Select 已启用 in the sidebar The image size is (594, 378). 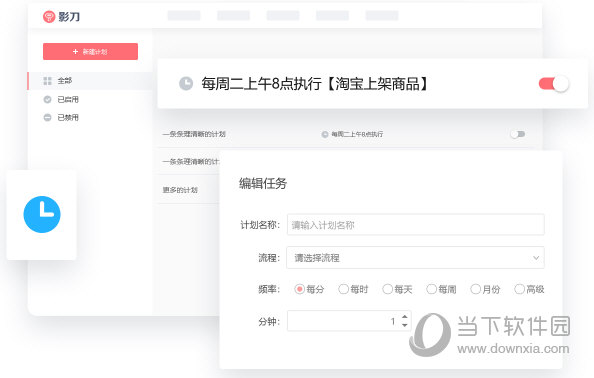pos(68,99)
